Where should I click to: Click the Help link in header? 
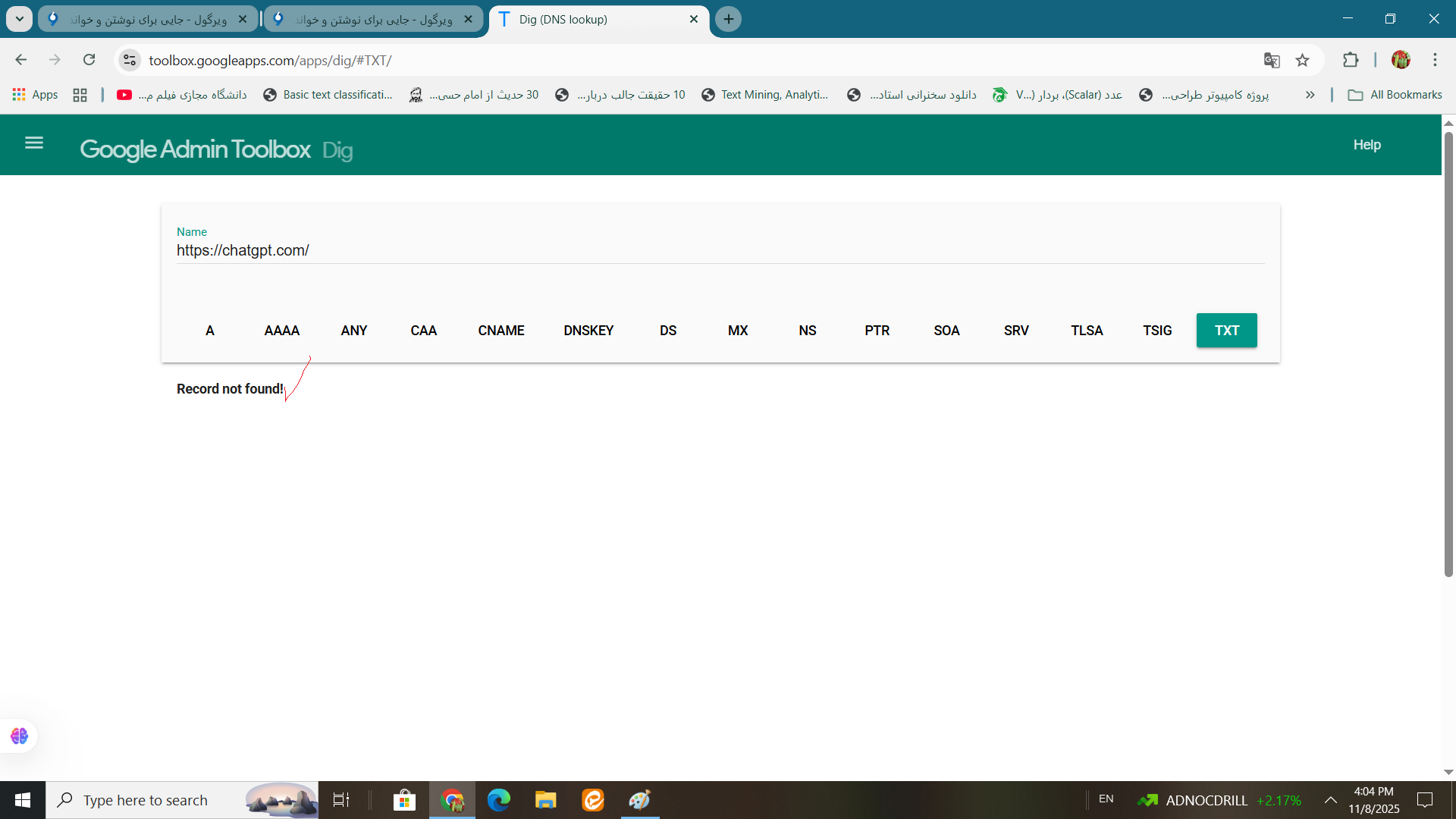[1367, 145]
